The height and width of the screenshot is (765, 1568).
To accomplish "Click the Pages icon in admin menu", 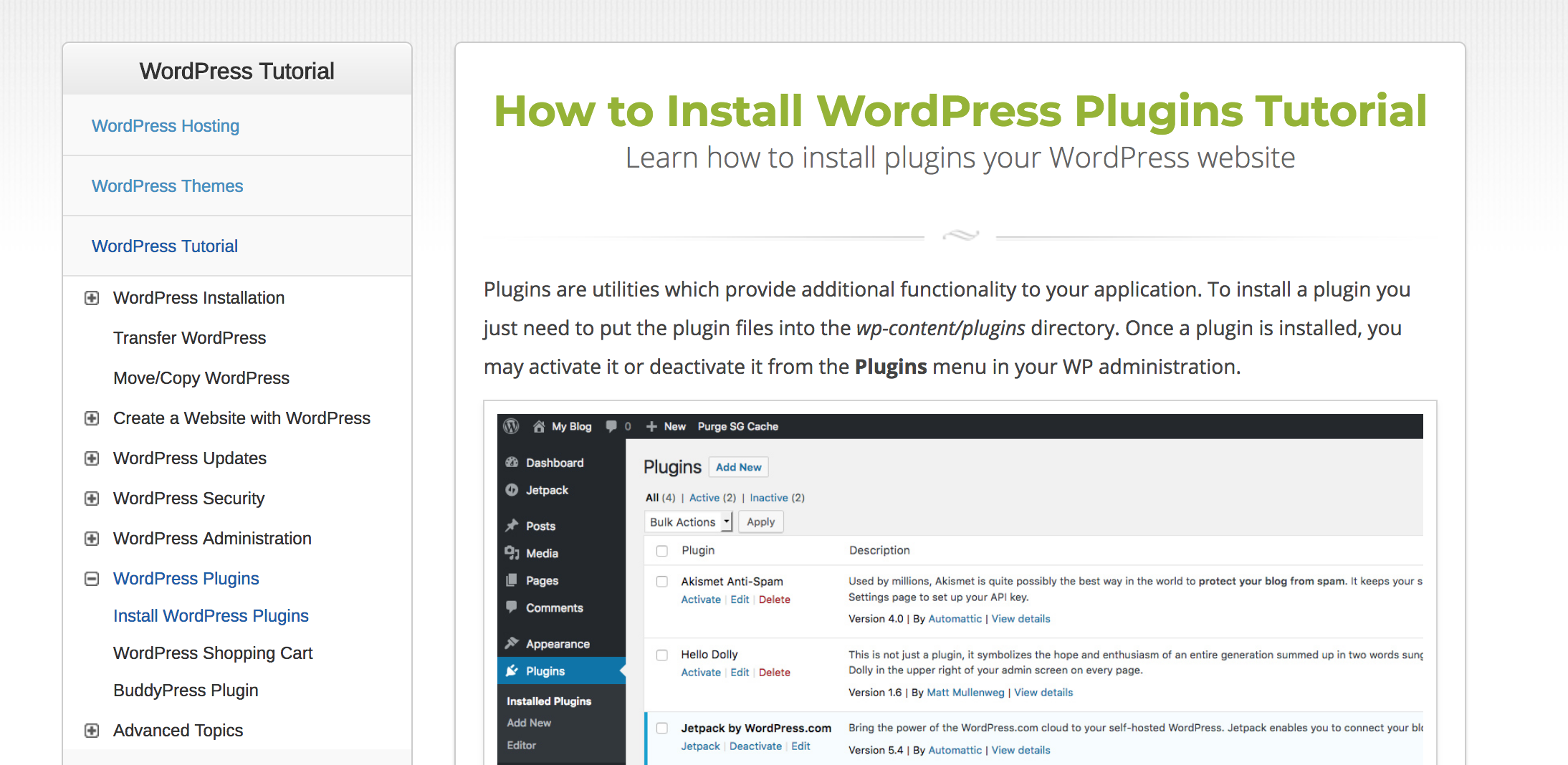I will point(512,580).
